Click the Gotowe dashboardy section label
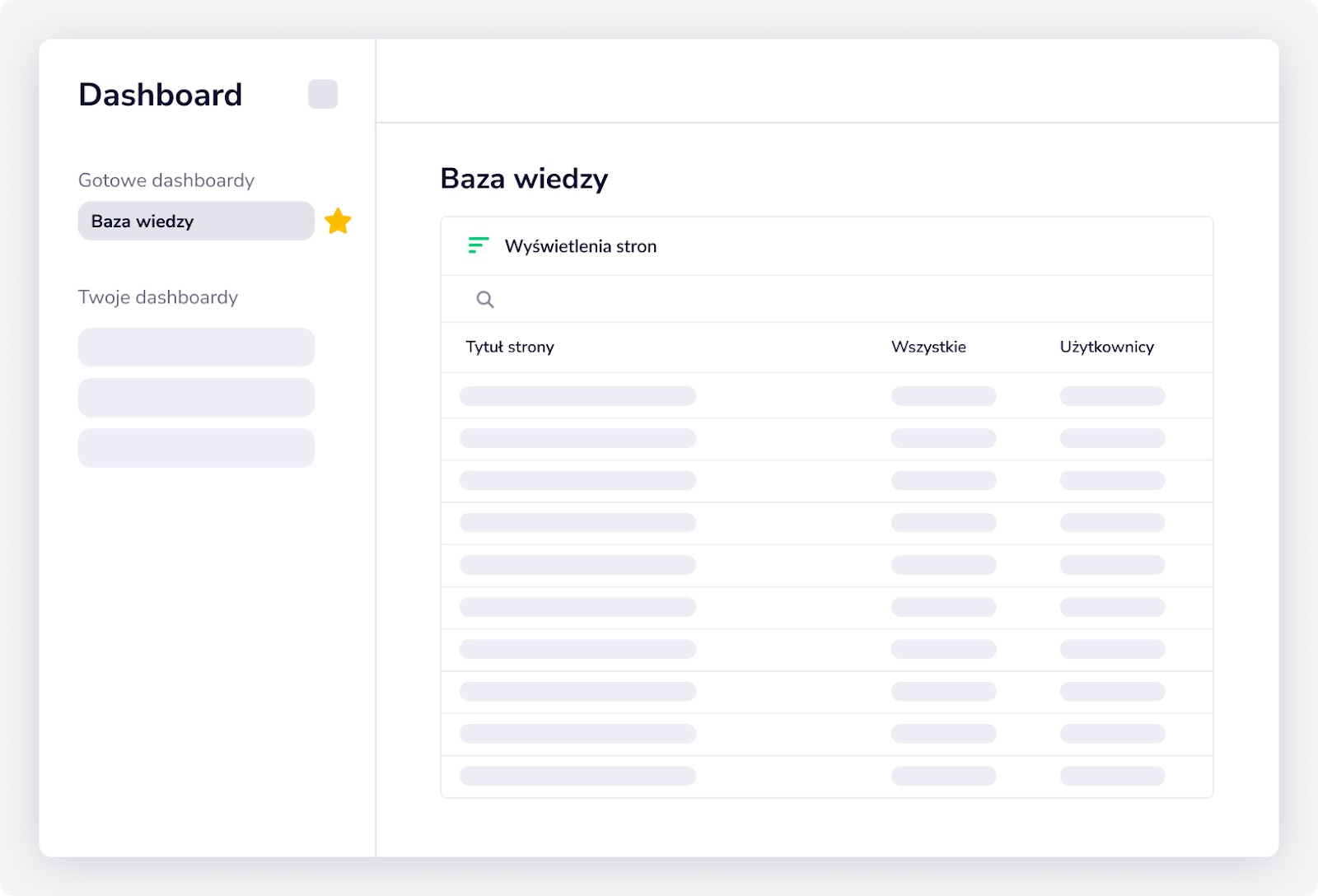Screen dimensions: 1318x896 point(166,180)
